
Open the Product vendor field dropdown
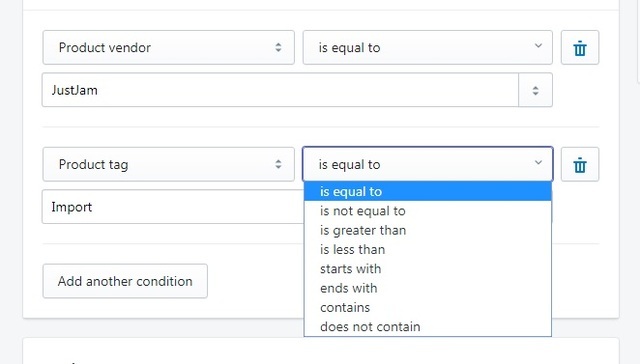[169, 47]
